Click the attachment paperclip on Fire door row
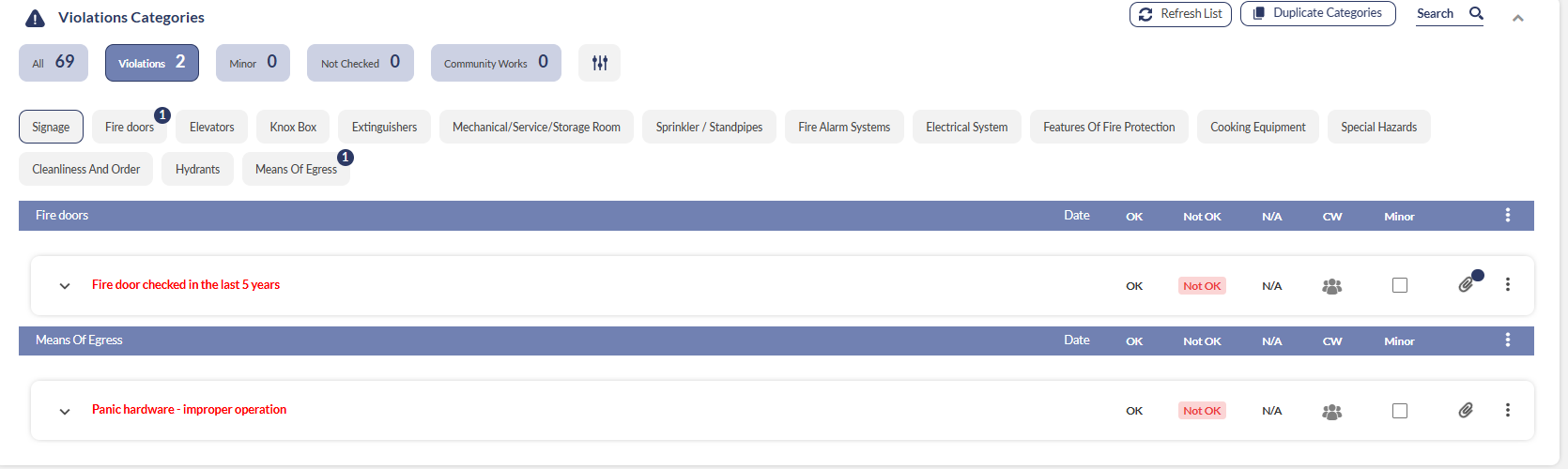The image size is (1568, 469). coord(1465,284)
